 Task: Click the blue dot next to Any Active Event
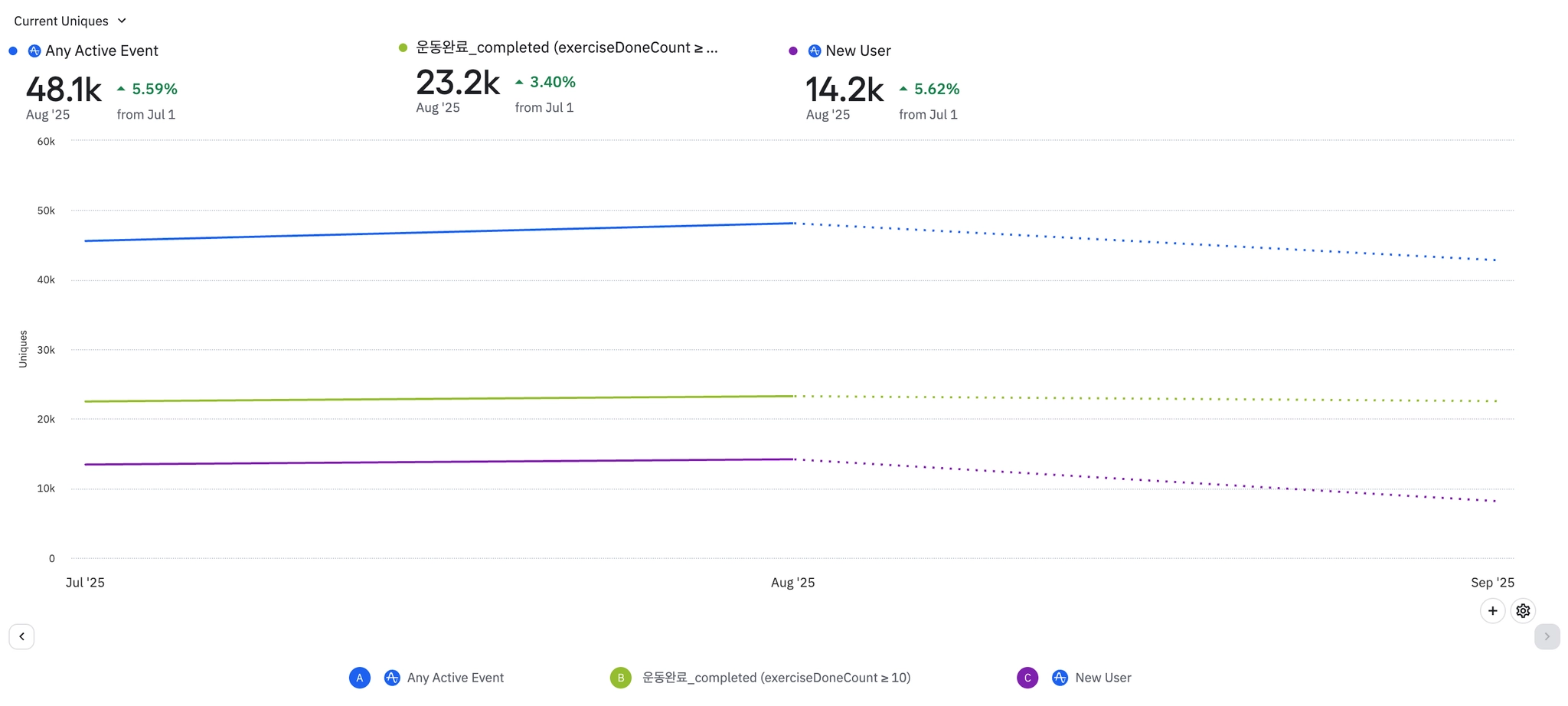(13, 51)
